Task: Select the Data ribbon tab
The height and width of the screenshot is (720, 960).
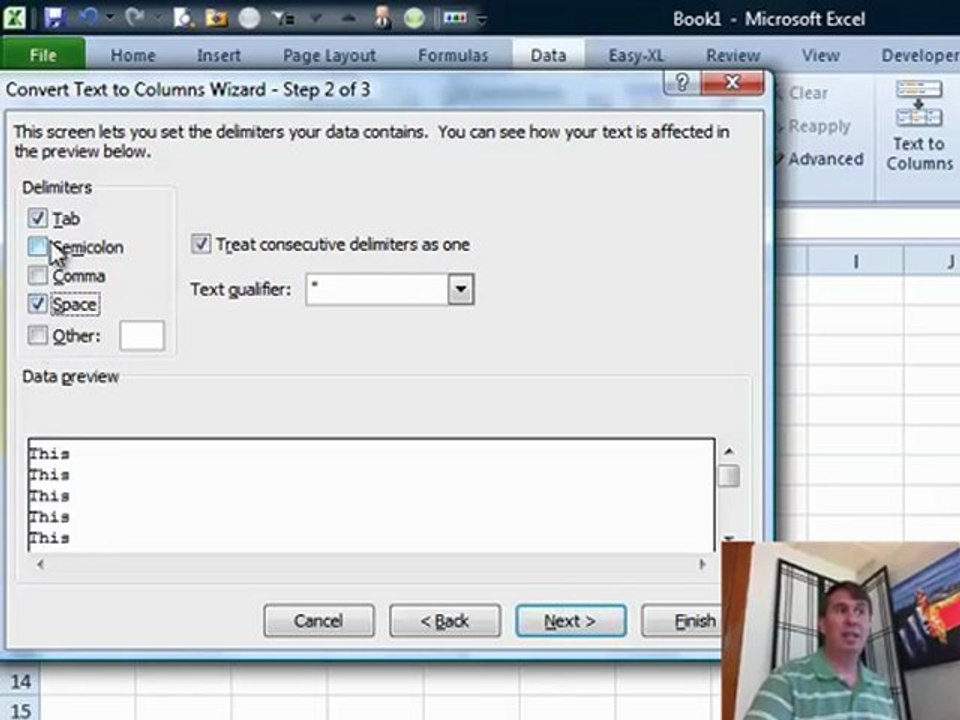Action: coord(548,55)
